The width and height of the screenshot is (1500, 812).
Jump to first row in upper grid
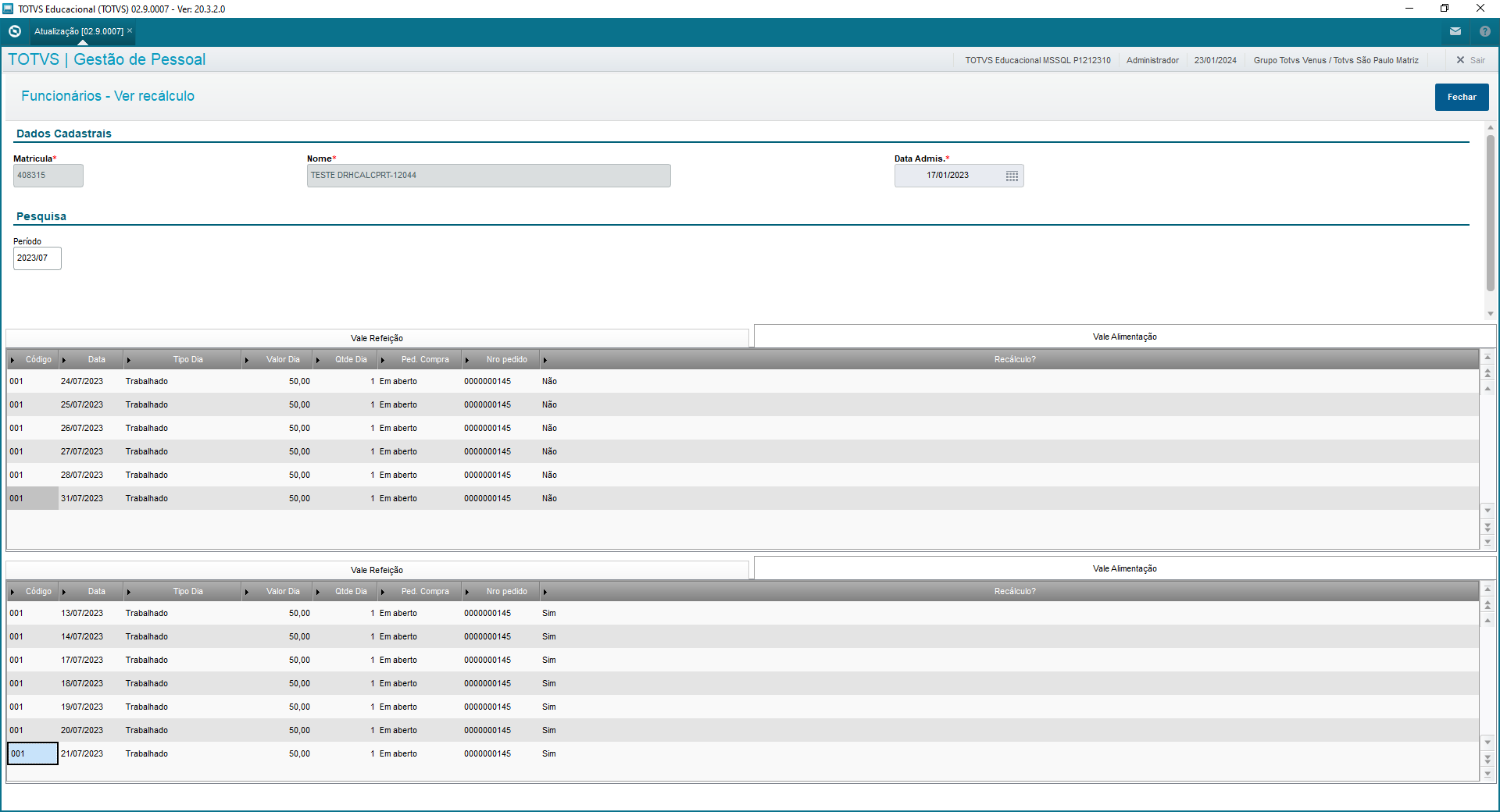click(x=1487, y=358)
